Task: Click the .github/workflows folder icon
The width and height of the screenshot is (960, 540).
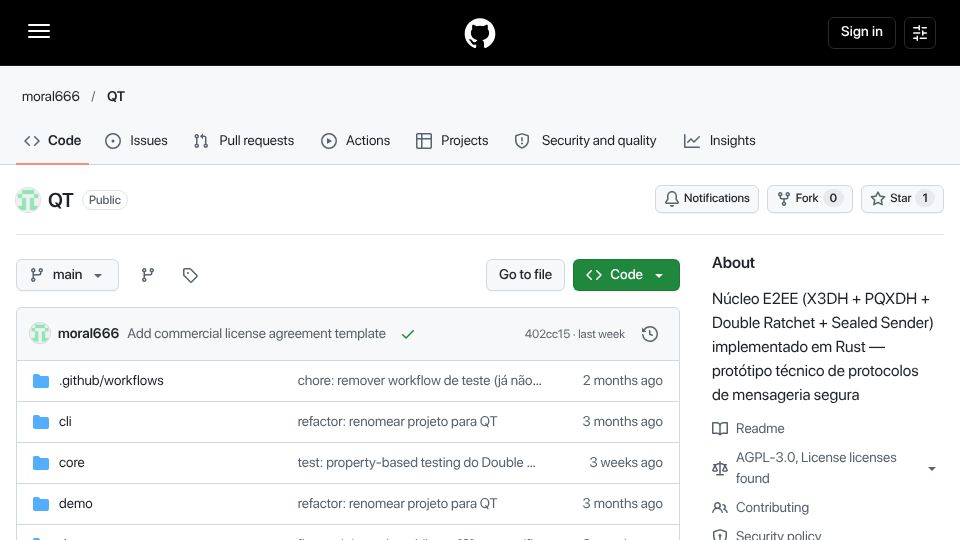Action: [x=41, y=381]
